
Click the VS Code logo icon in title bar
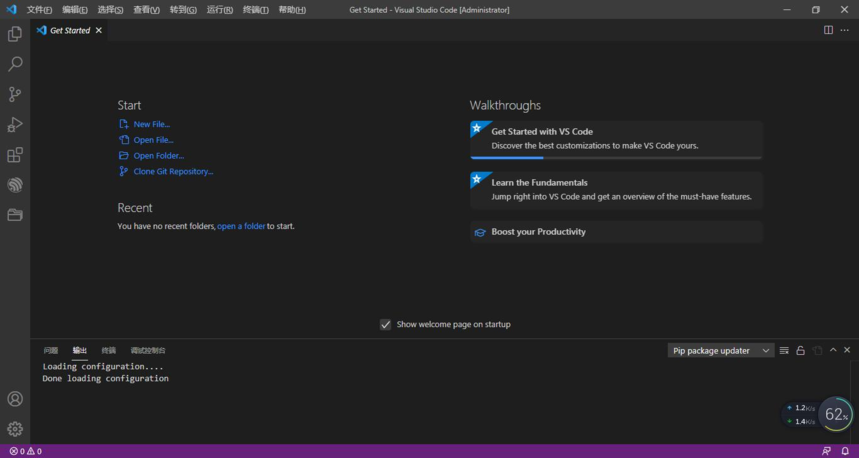click(x=11, y=9)
